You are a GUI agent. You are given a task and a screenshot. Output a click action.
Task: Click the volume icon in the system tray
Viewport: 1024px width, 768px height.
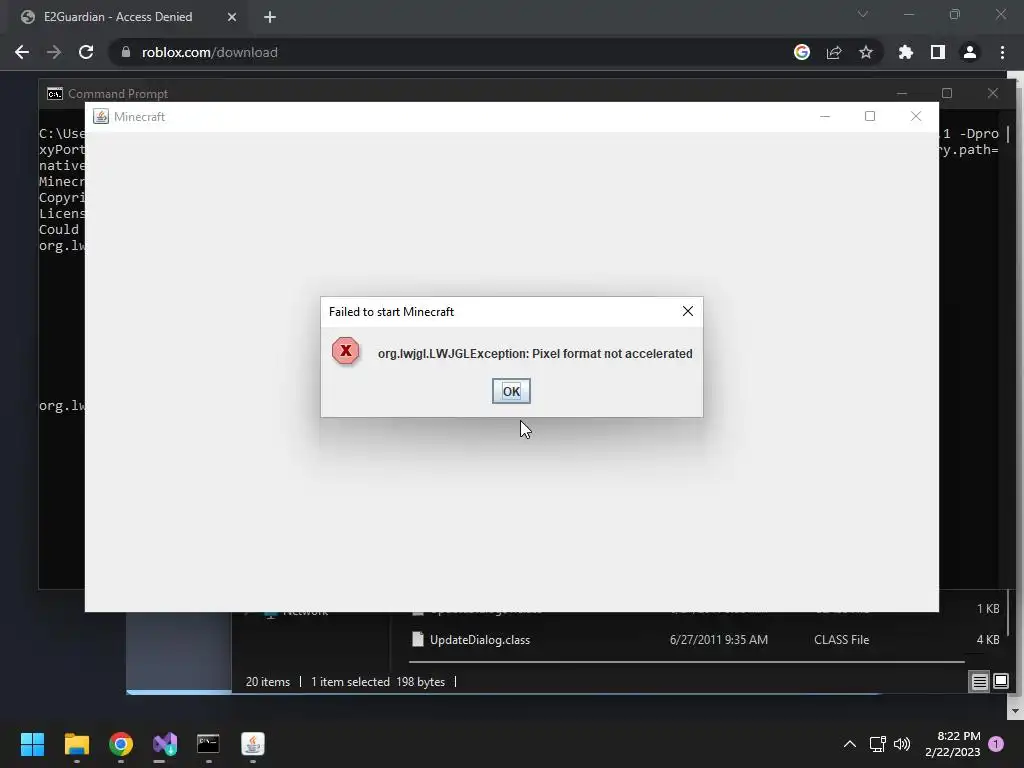click(902, 744)
